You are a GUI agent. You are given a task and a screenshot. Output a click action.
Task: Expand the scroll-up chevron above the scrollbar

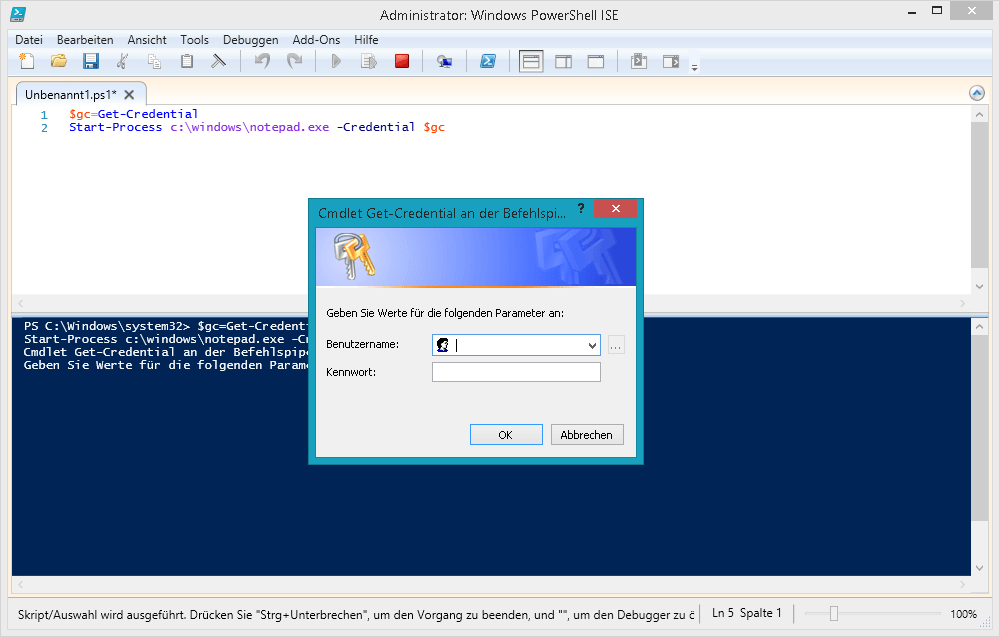click(976, 92)
